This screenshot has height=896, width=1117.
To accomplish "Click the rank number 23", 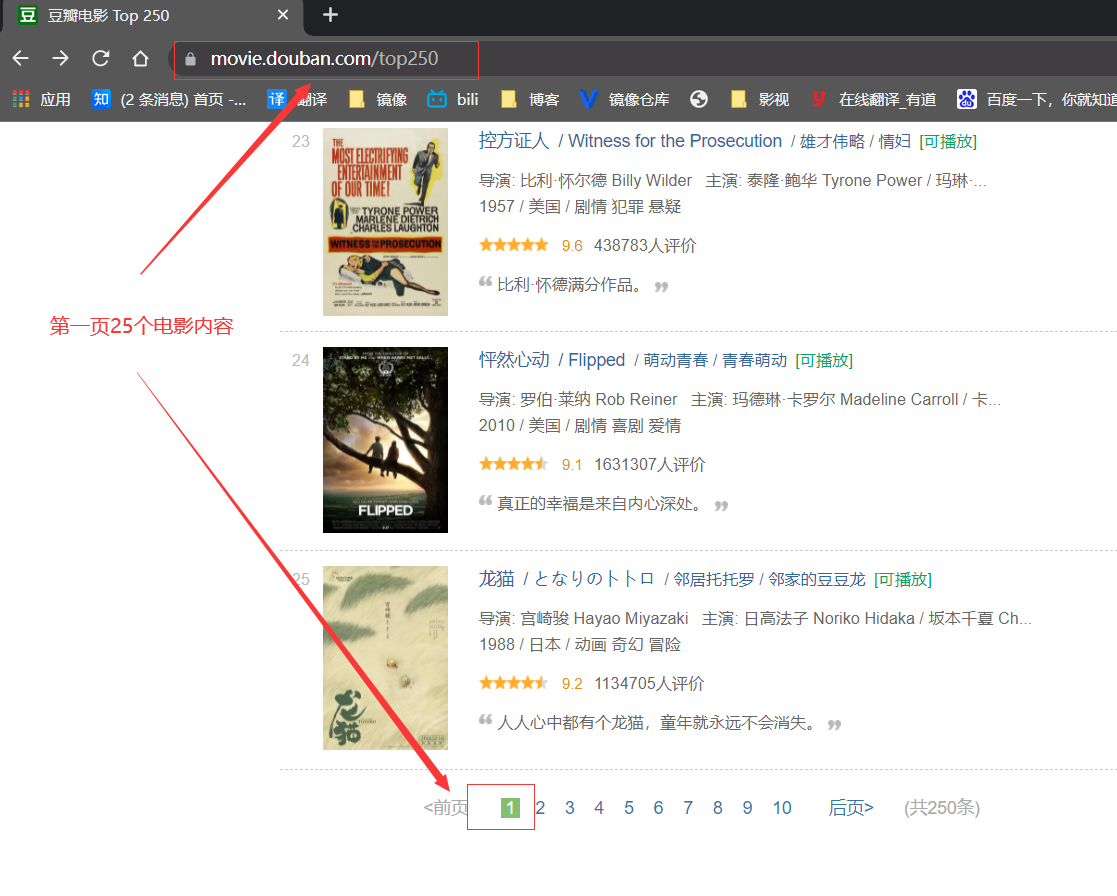I will (301, 142).
